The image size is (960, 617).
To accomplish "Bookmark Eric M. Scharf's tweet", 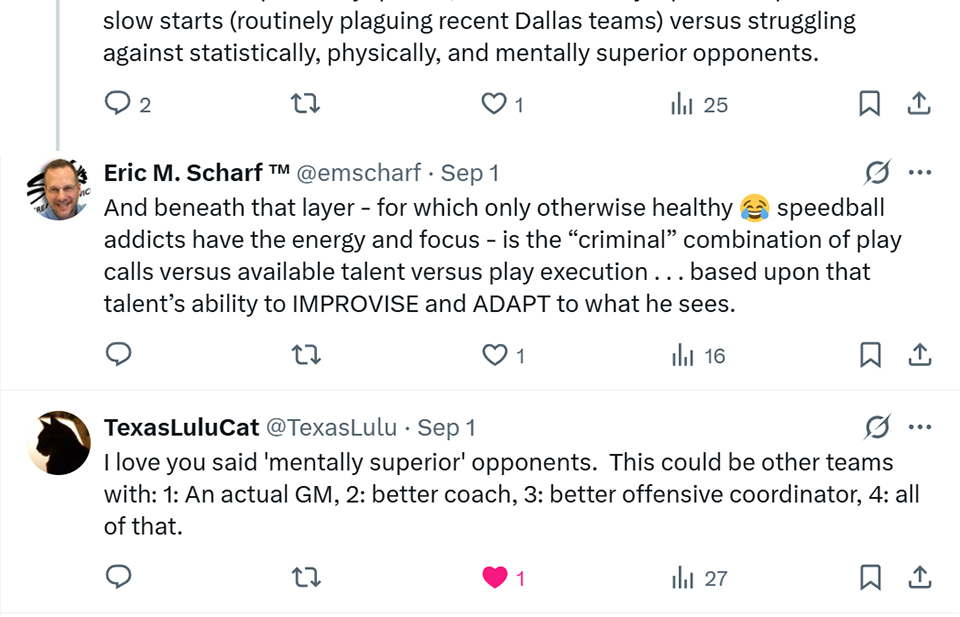I will coord(870,355).
